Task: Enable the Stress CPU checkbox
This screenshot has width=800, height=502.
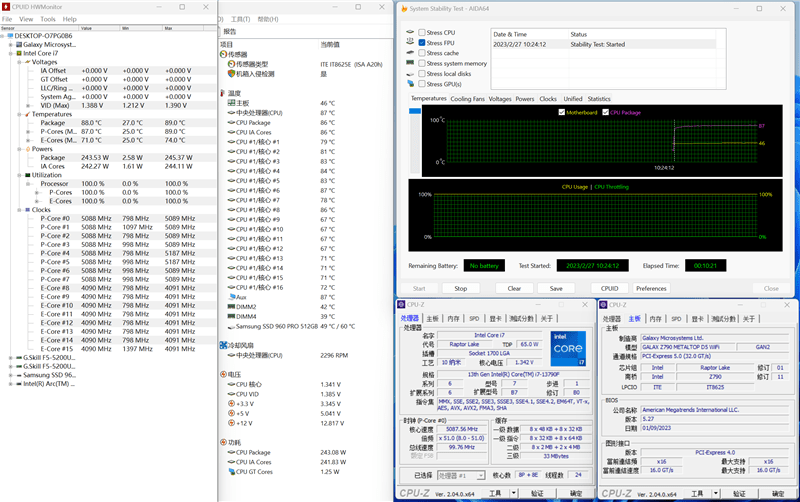Action: pyautogui.click(x=422, y=32)
